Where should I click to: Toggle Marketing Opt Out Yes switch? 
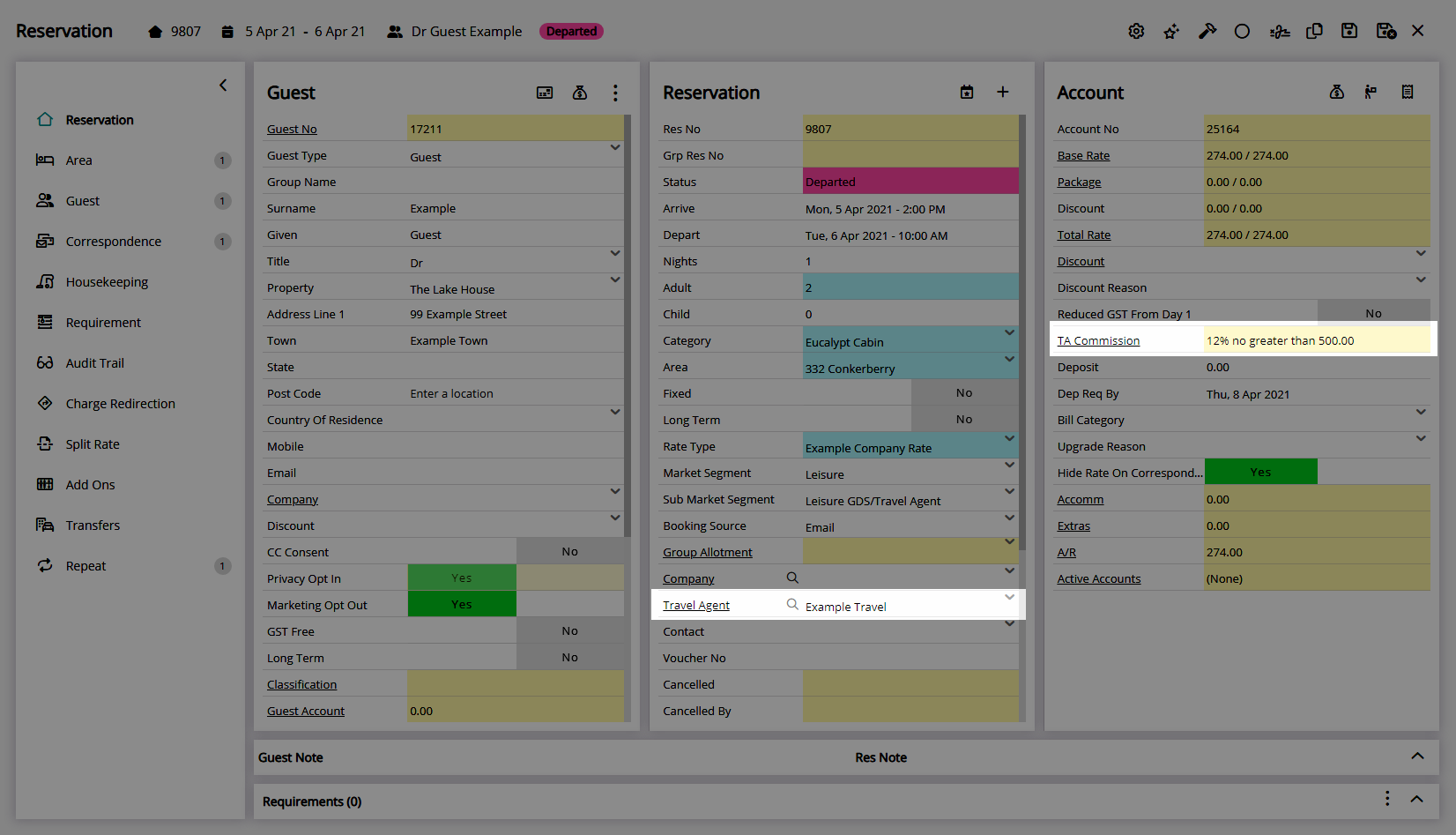click(462, 604)
